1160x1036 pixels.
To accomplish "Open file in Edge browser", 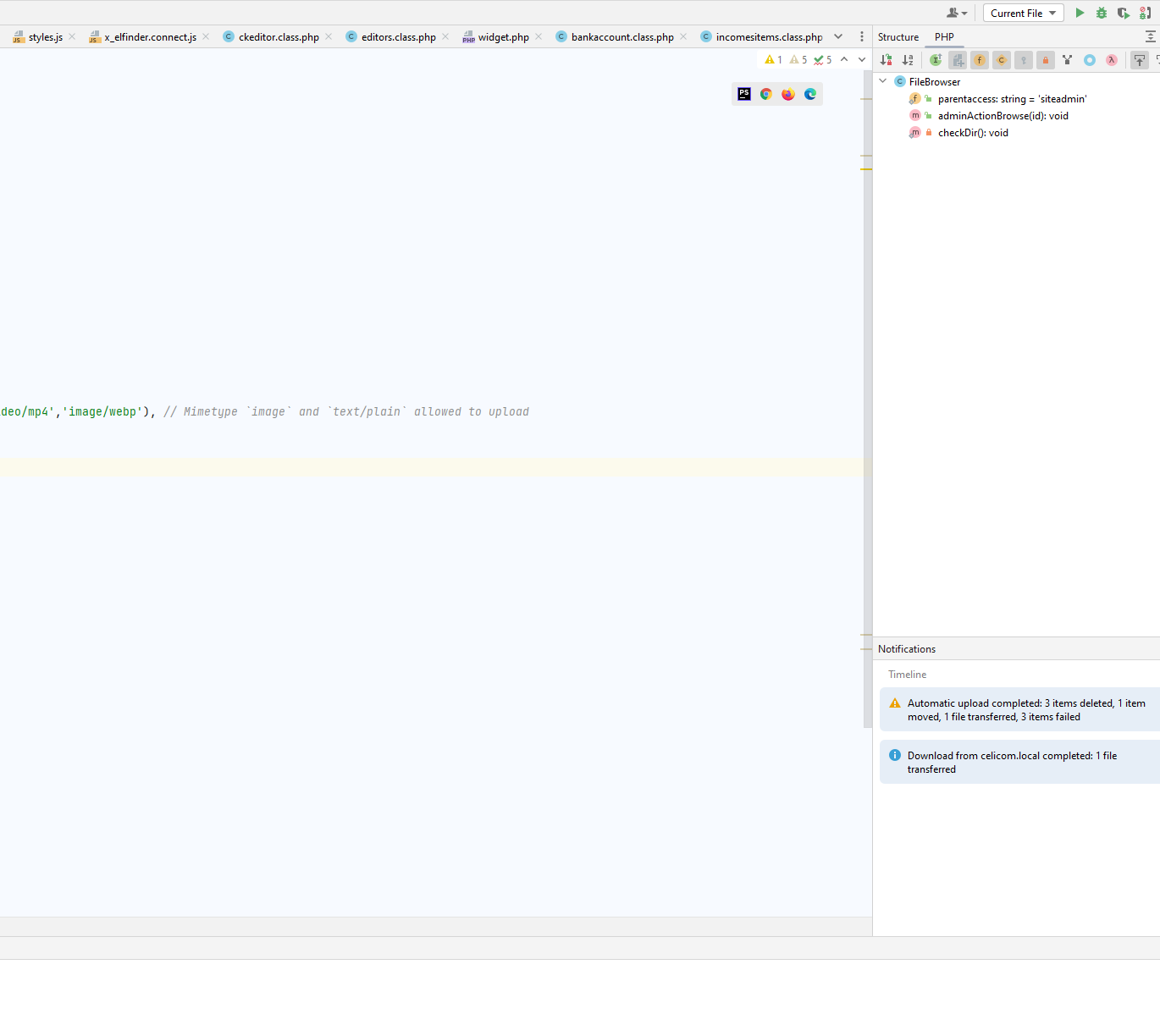I will (x=810, y=94).
